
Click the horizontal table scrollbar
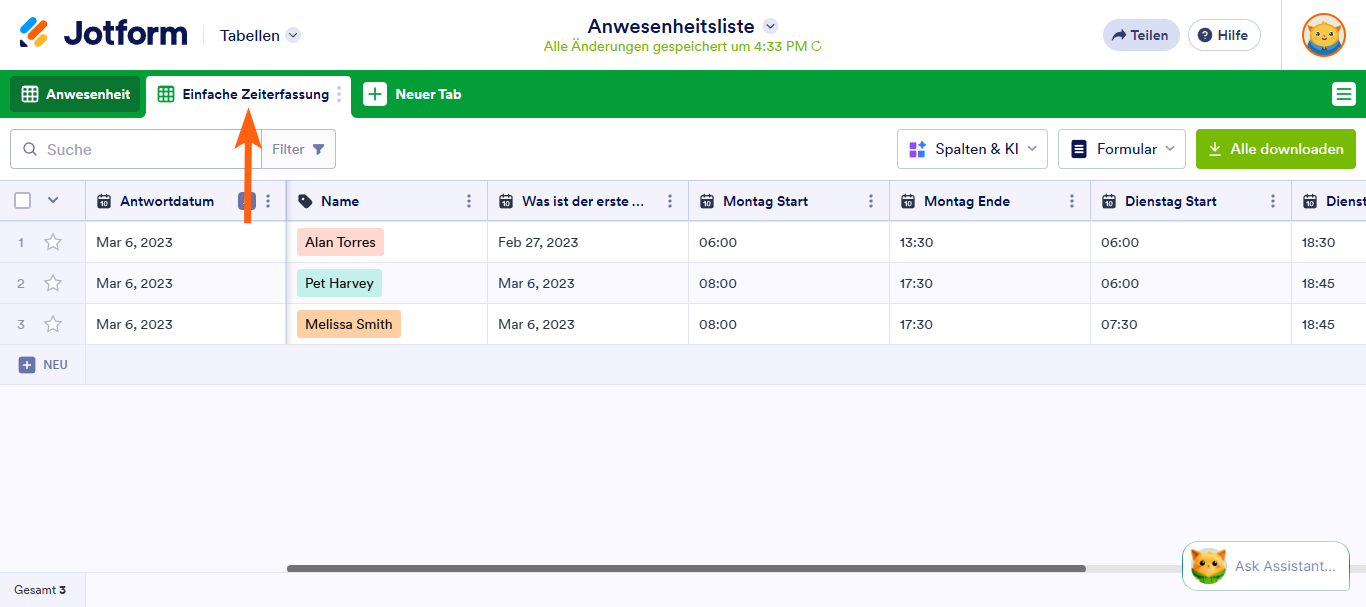pyautogui.click(x=686, y=568)
